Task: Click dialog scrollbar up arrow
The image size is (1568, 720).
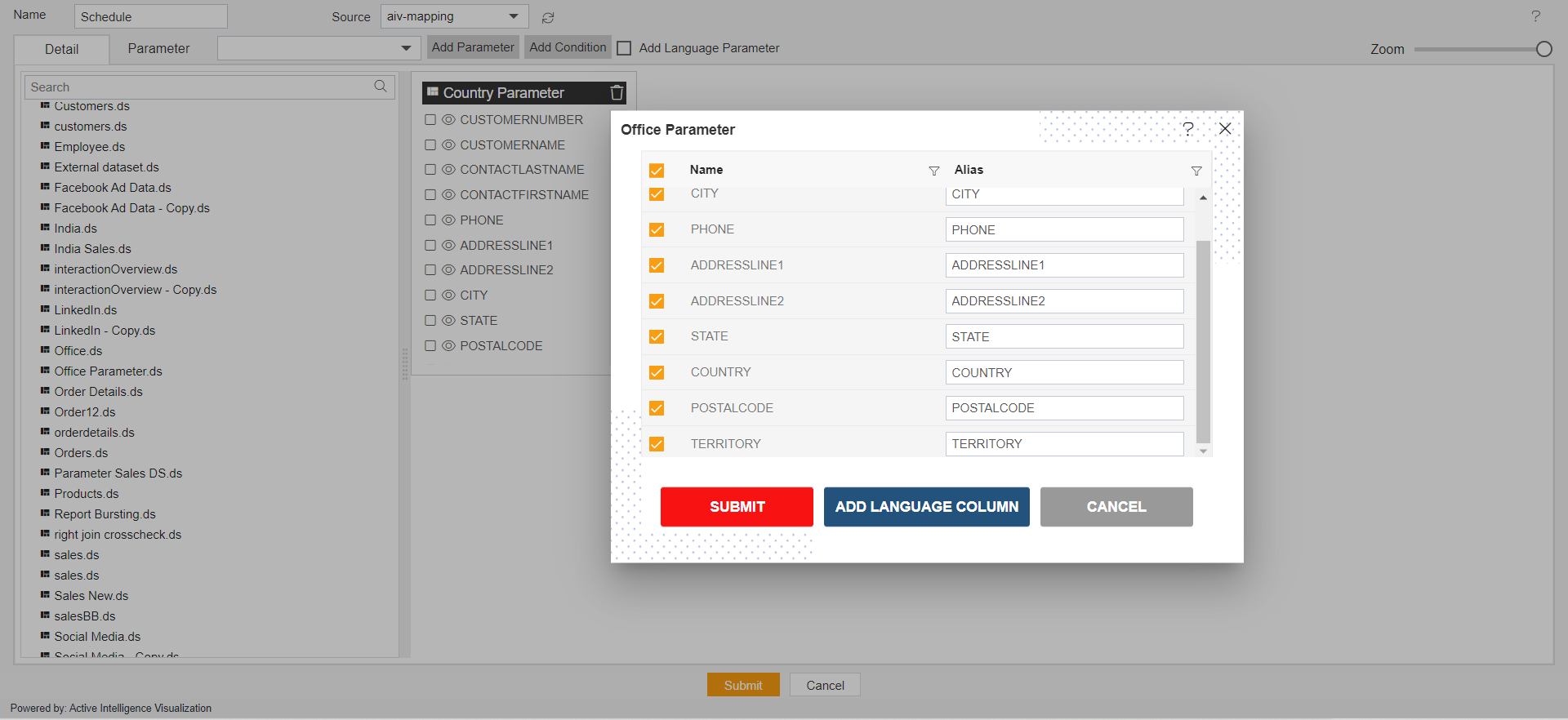Action: point(1203,198)
